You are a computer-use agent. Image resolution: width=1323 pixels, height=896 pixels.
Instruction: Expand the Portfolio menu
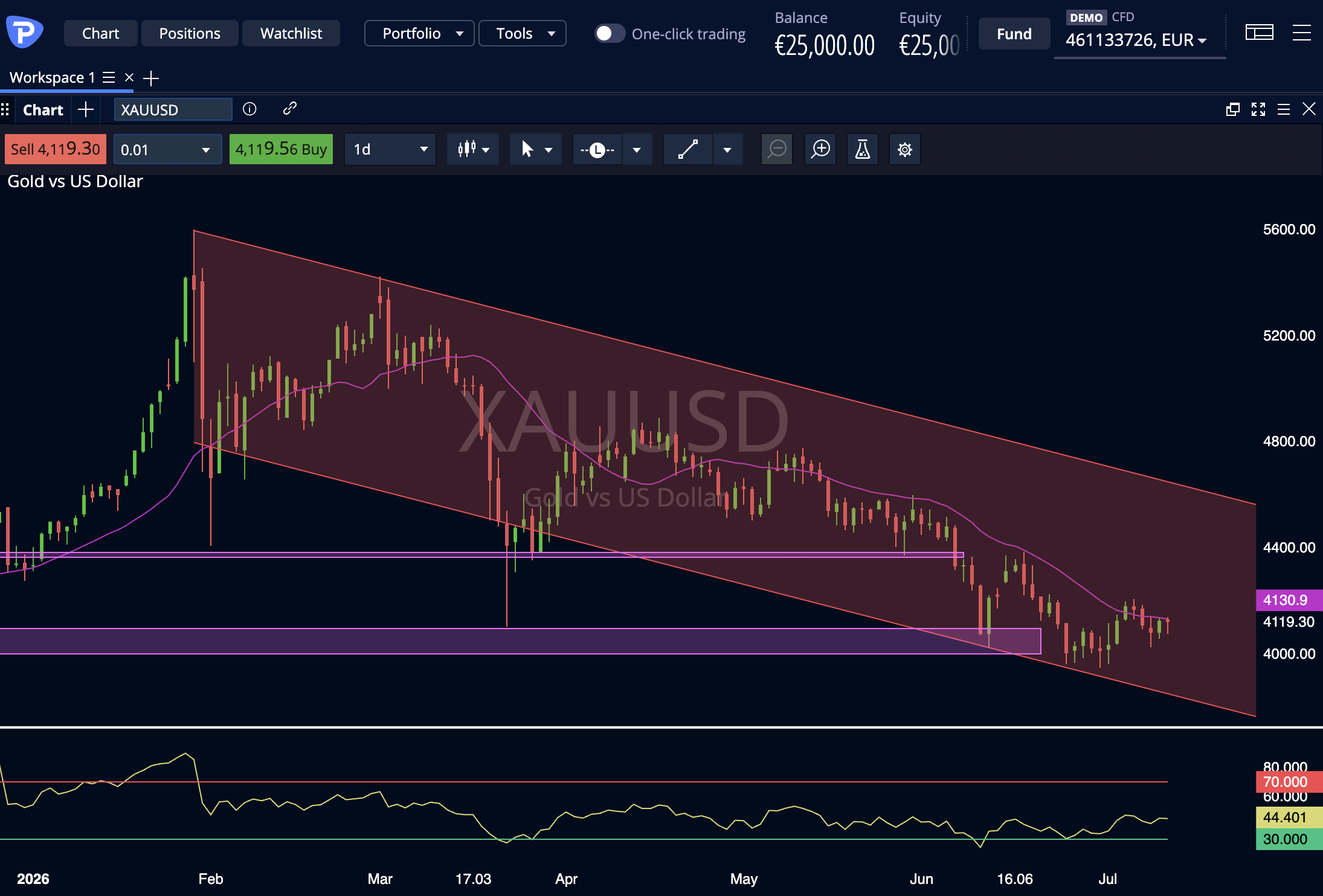pyautogui.click(x=419, y=33)
